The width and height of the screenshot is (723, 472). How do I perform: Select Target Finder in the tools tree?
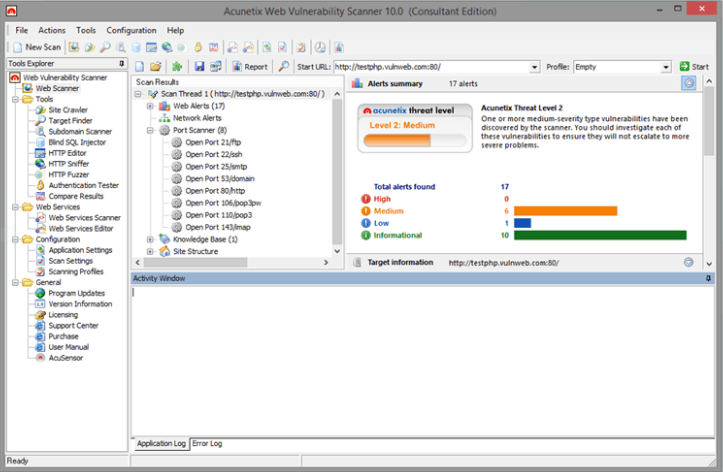(x=69, y=120)
